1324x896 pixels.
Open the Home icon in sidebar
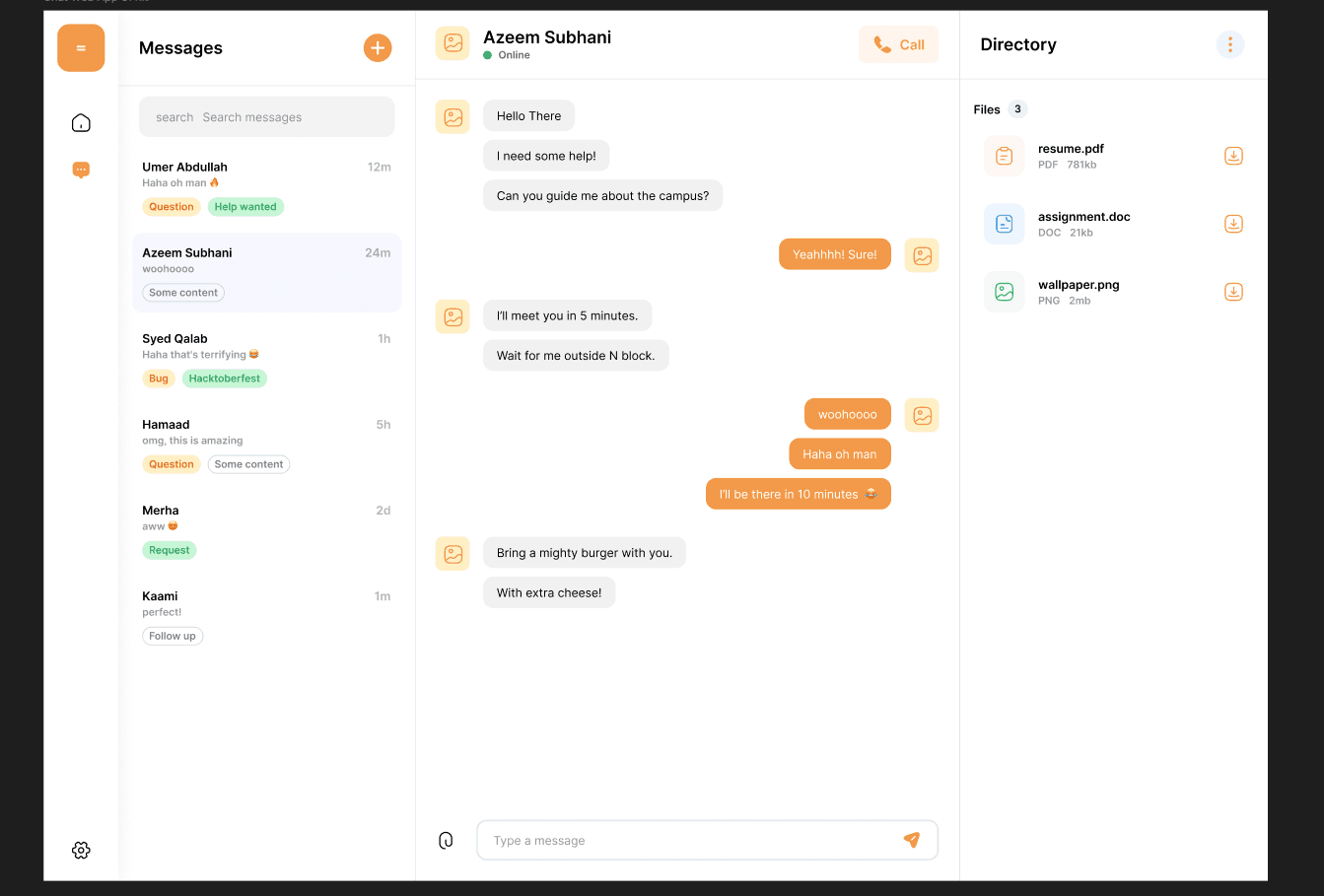[81, 122]
